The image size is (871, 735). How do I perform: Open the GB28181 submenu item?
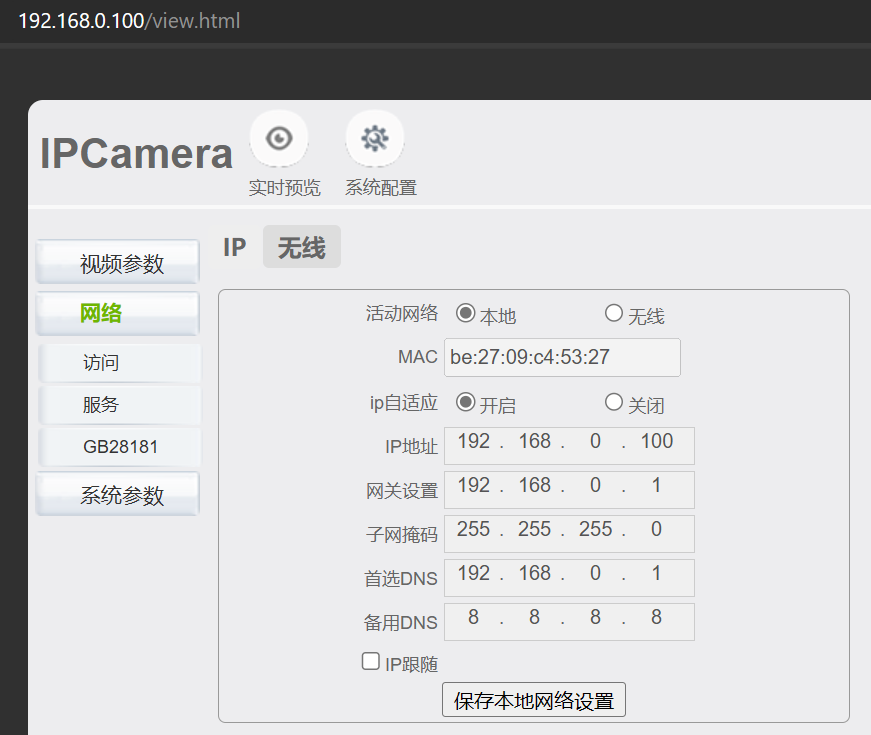(x=118, y=447)
